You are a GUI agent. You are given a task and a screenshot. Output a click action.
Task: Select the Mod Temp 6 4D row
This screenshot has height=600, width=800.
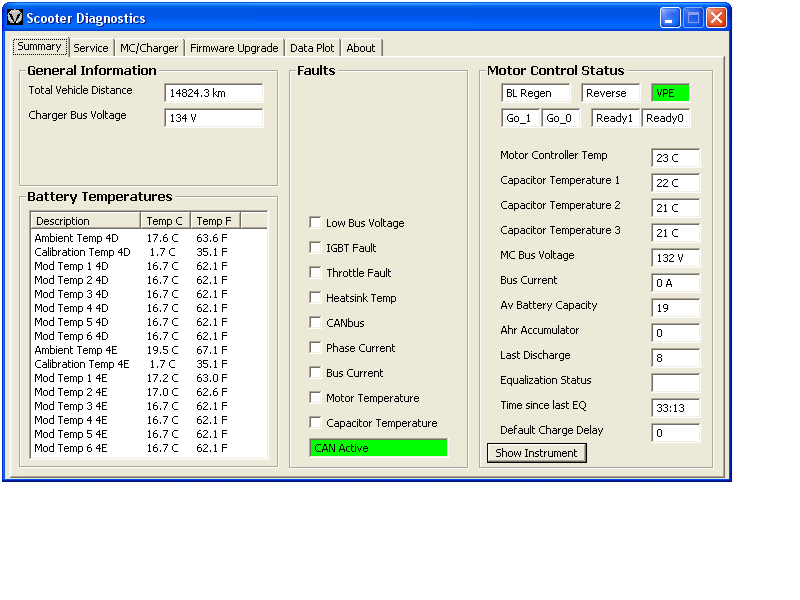[x=149, y=336]
